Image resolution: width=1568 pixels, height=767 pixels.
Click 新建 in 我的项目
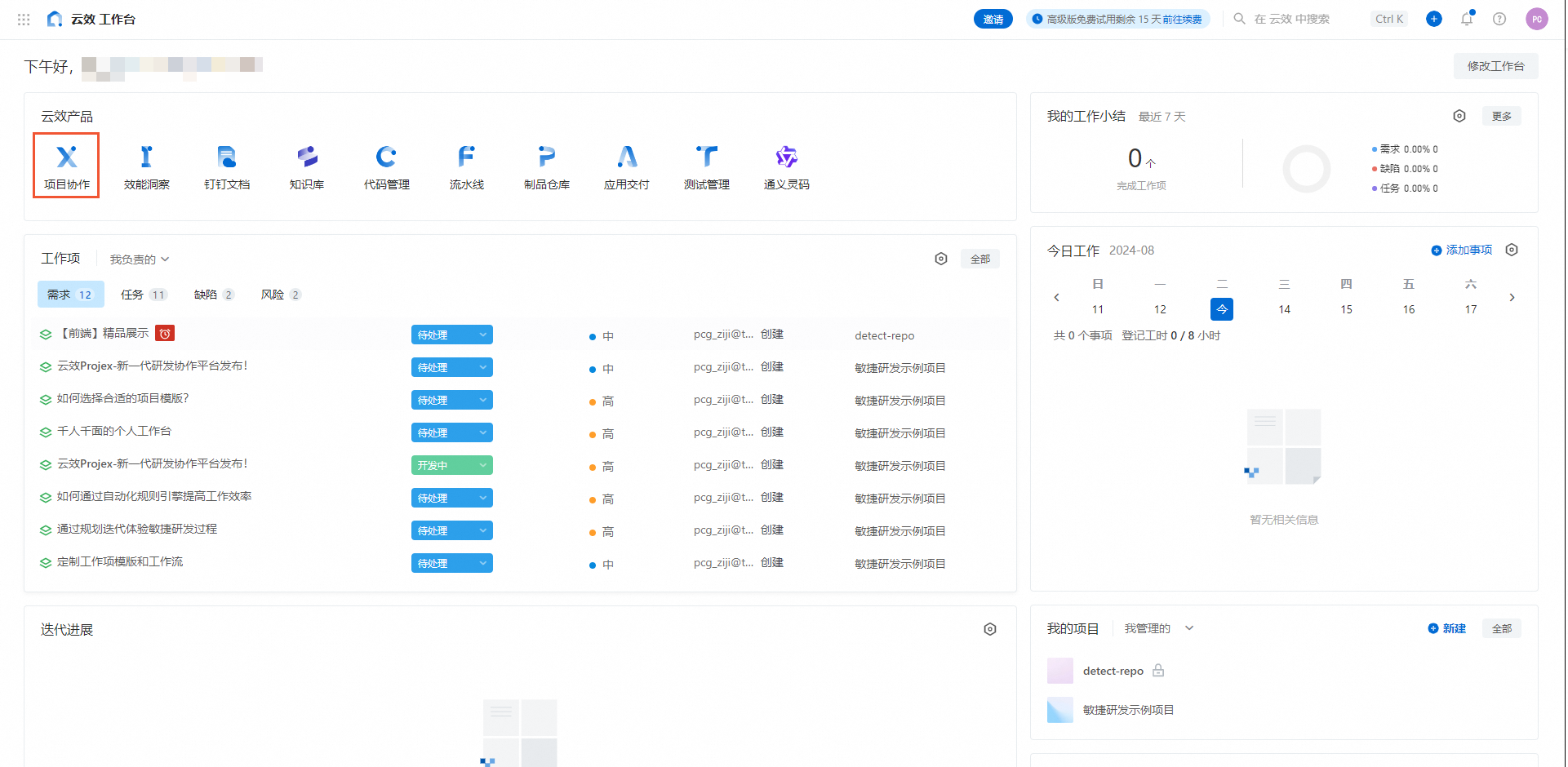(x=1447, y=628)
